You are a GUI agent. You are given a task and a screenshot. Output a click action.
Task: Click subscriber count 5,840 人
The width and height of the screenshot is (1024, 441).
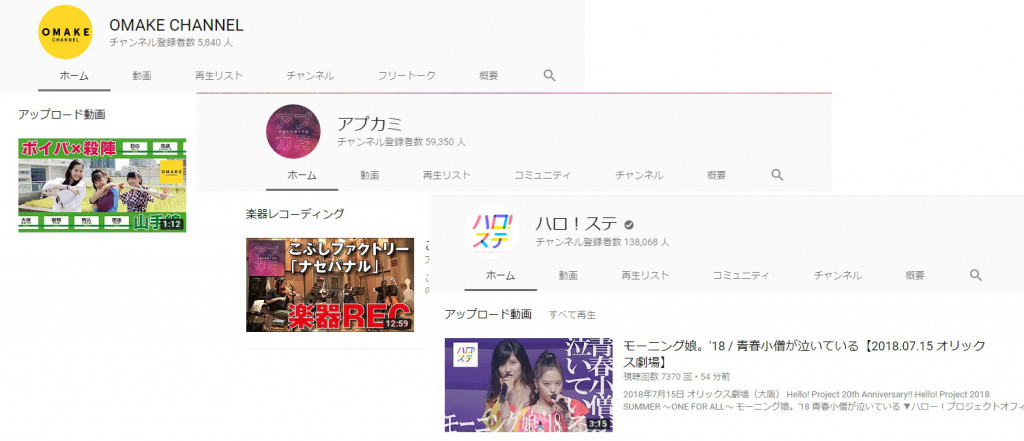coord(170,42)
